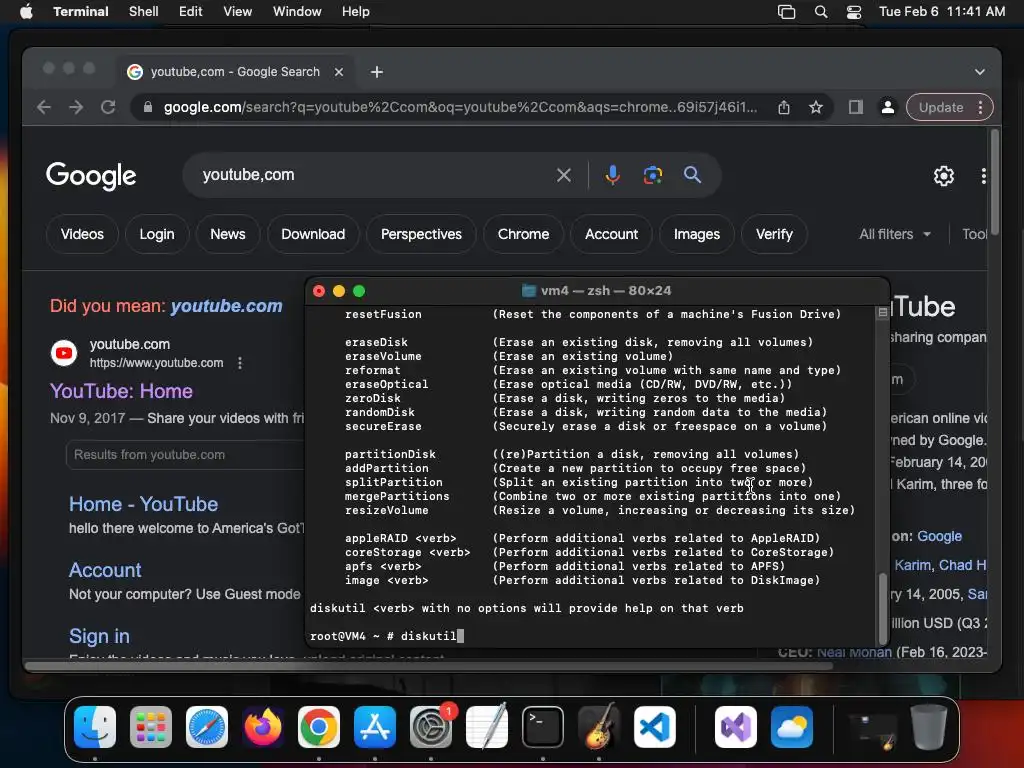Open the YouTube: Home result
The height and width of the screenshot is (768, 1024).
click(121, 391)
